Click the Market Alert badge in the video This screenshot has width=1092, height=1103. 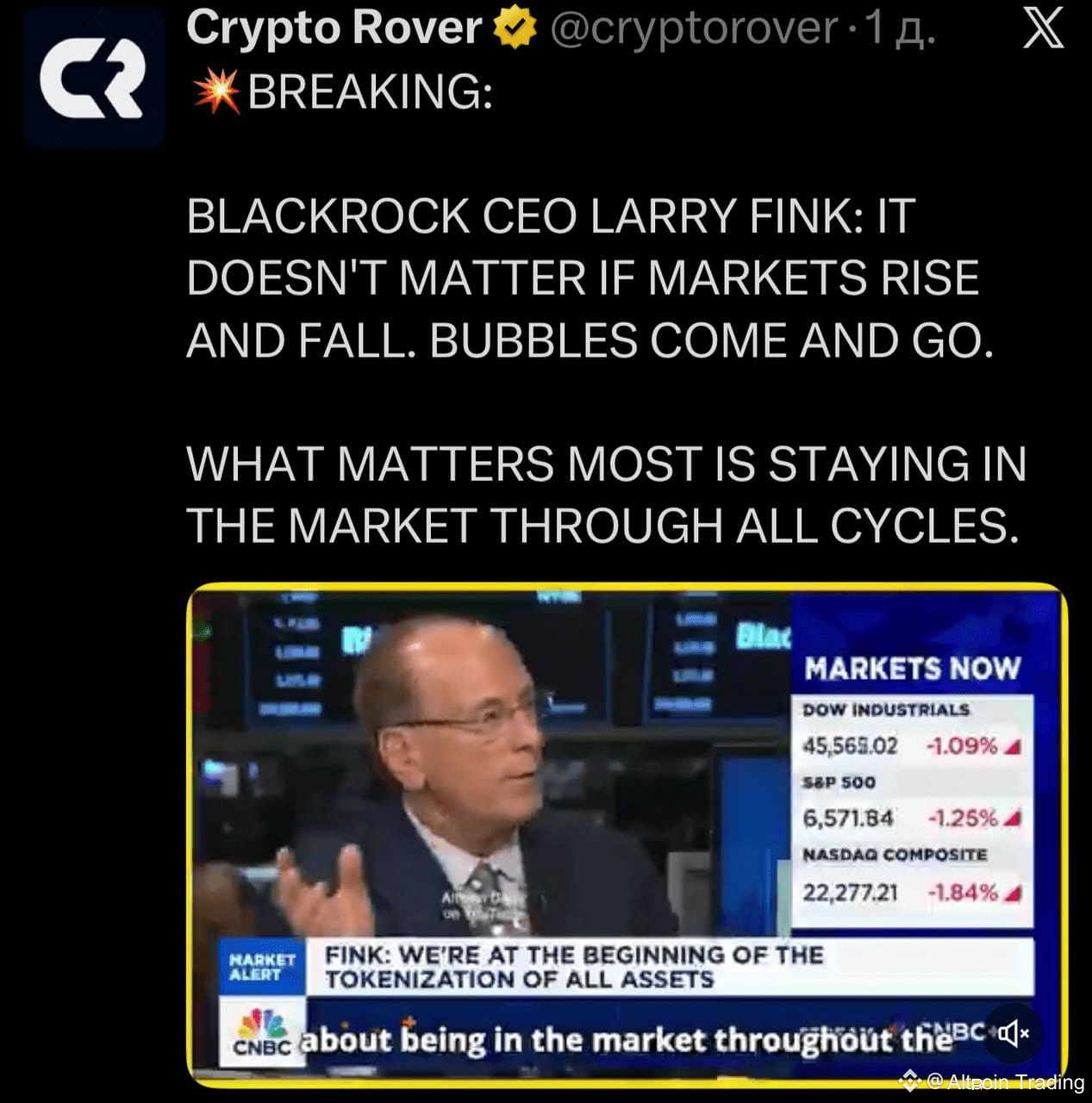pos(262,967)
